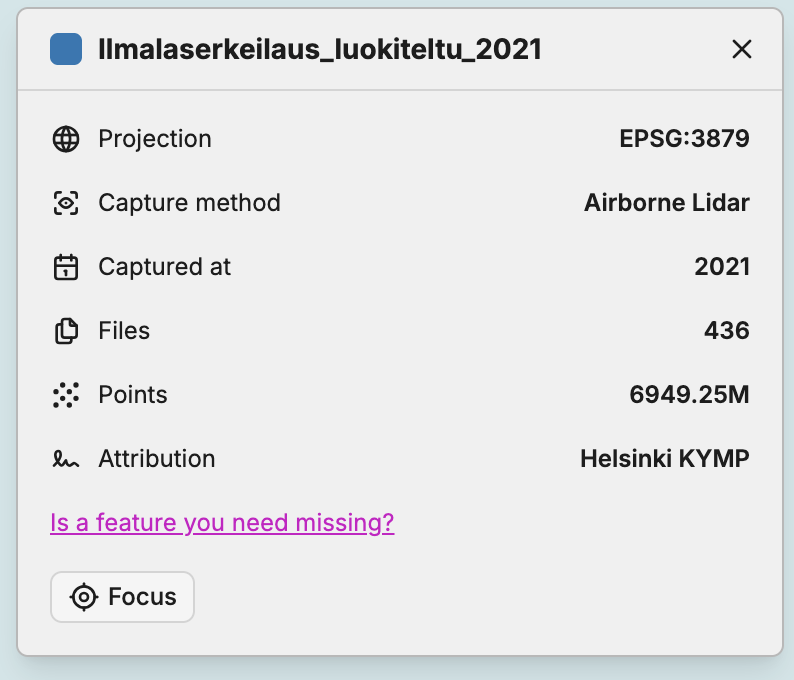Click the 6949.25M points value
Image resolution: width=794 pixels, height=680 pixels.
point(689,395)
